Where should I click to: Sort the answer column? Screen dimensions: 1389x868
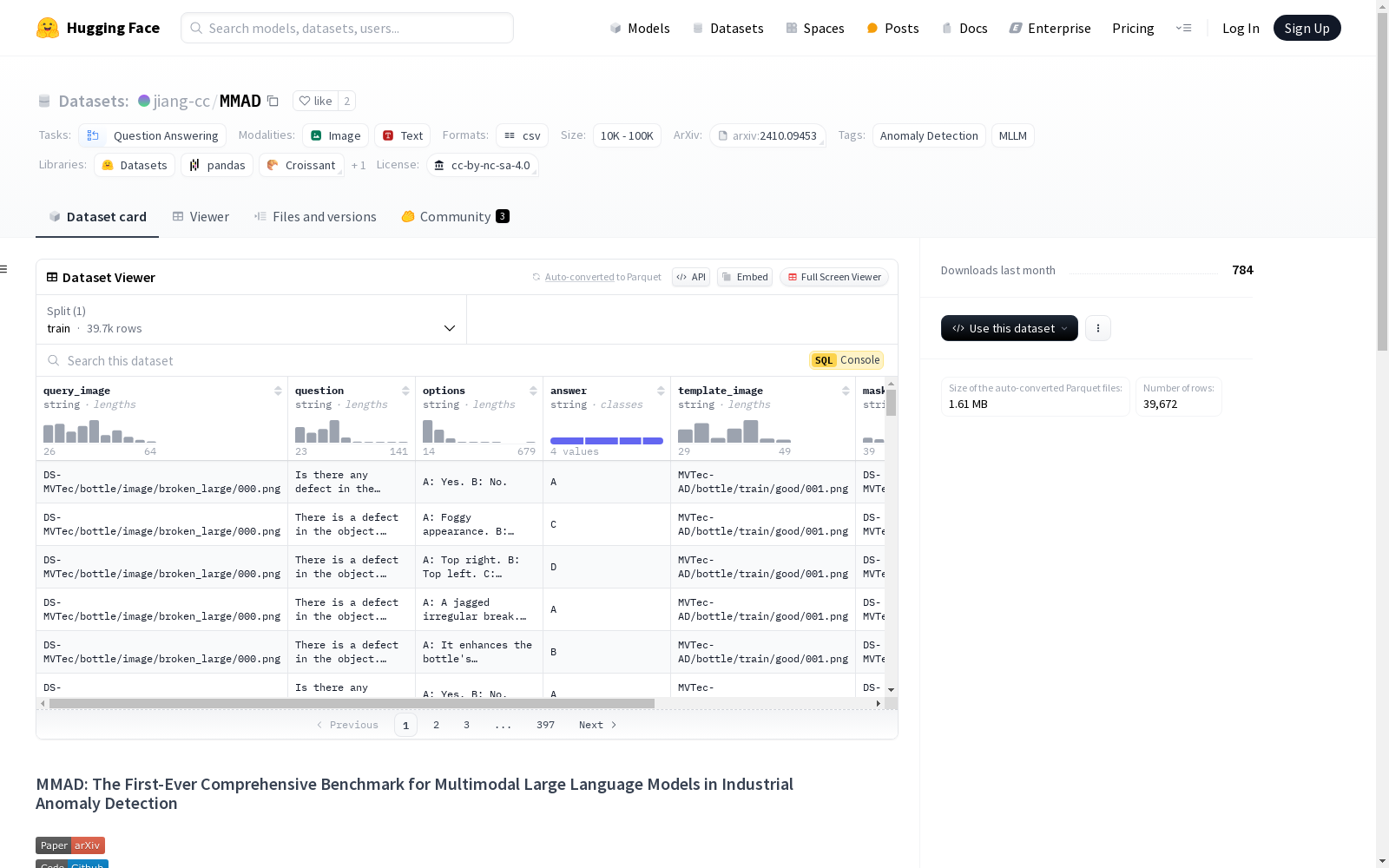(x=661, y=391)
